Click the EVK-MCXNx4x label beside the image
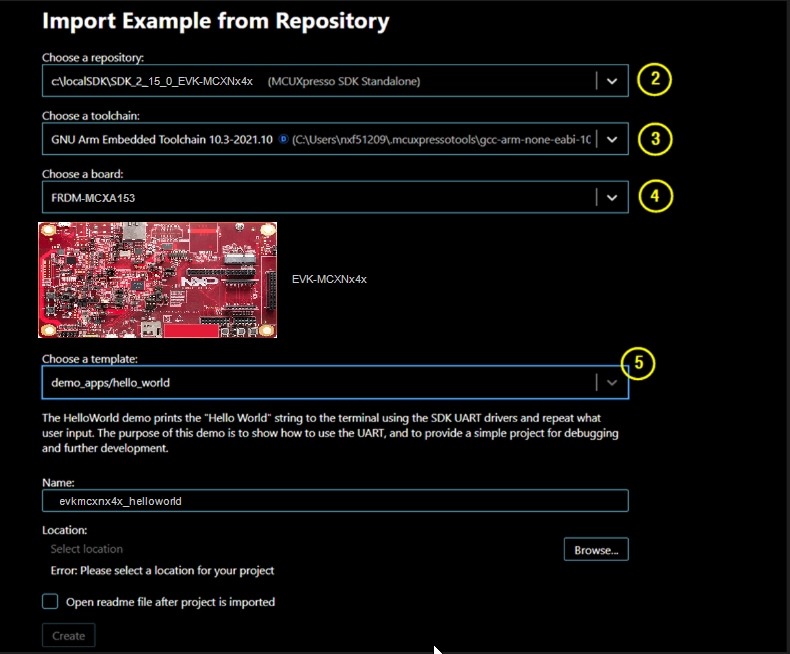This screenshot has width=790, height=654. point(329,280)
